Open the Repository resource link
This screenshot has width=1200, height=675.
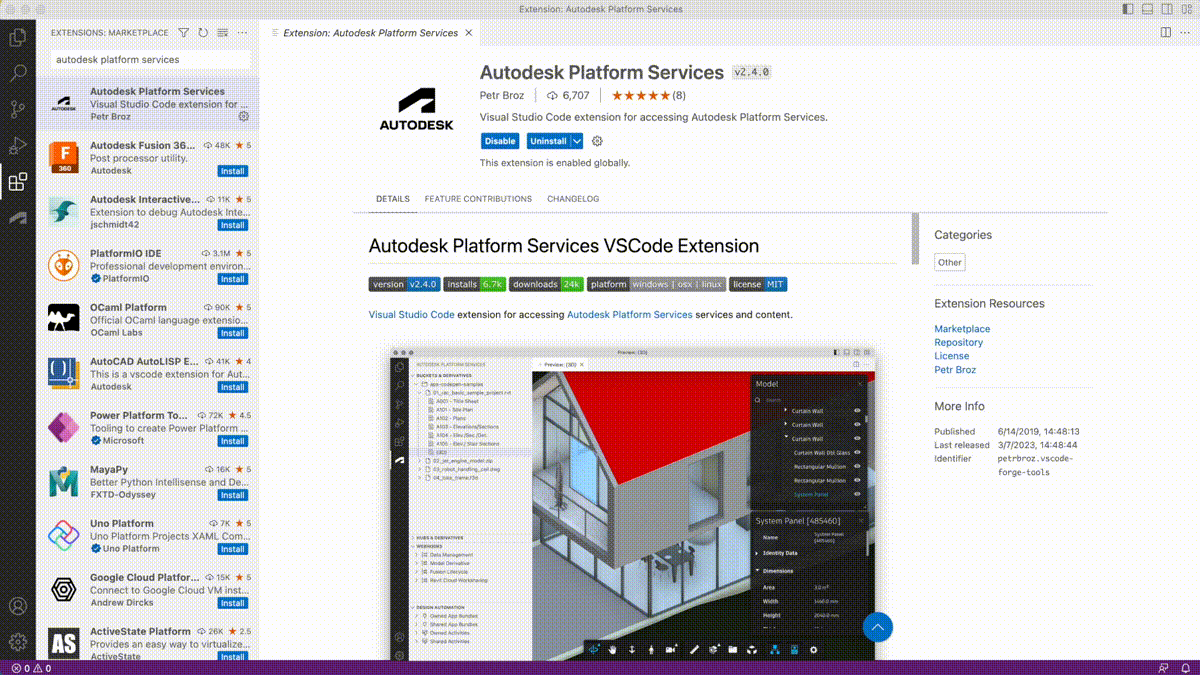click(x=958, y=342)
